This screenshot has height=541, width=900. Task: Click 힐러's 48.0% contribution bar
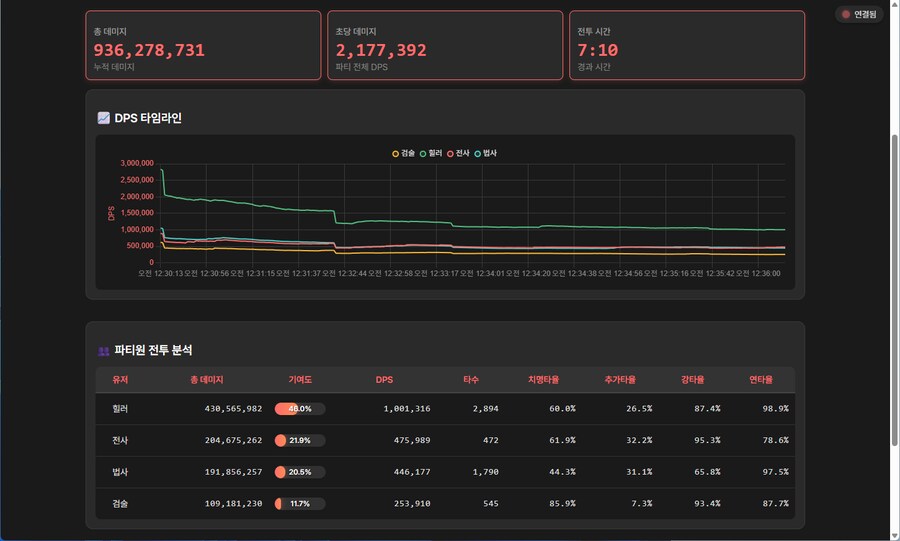(300, 409)
